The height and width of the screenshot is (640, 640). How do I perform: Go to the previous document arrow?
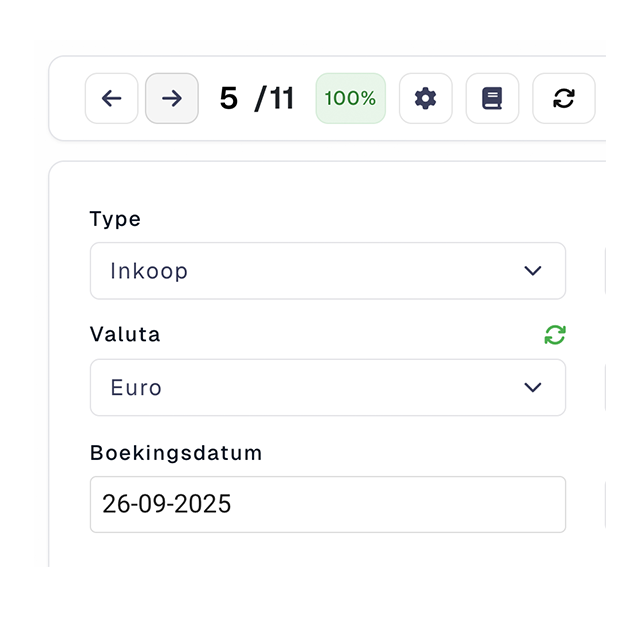click(112, 98)
